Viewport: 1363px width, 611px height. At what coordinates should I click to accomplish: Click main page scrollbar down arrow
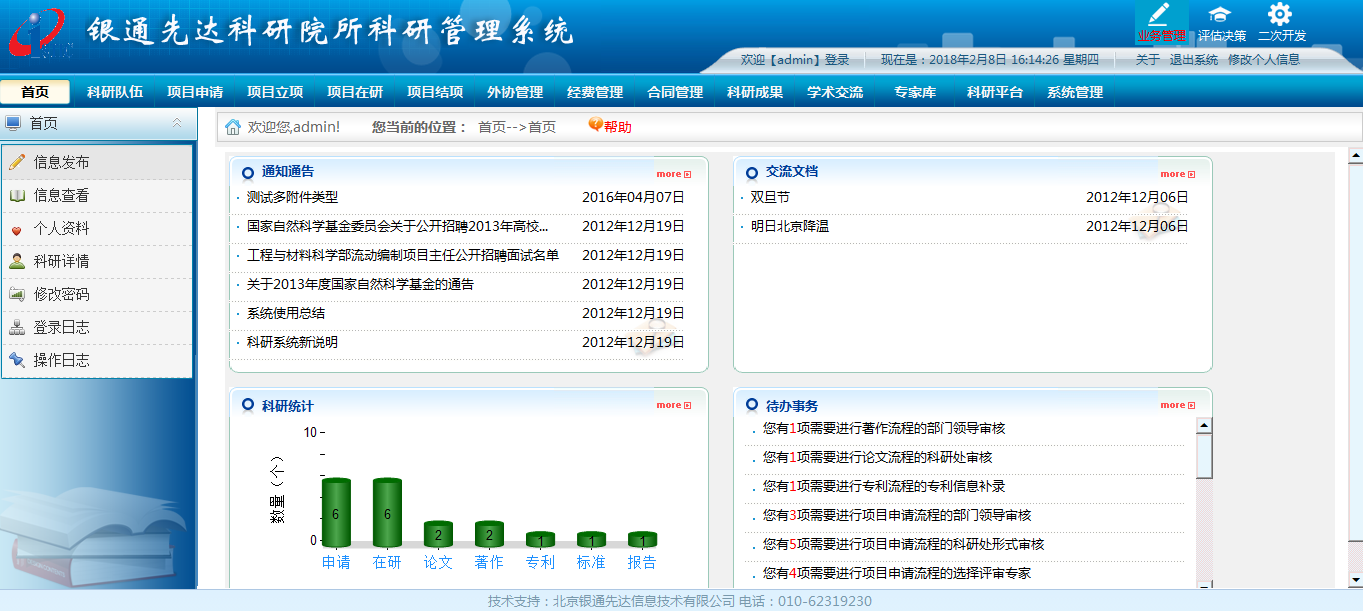[1356, 579]
